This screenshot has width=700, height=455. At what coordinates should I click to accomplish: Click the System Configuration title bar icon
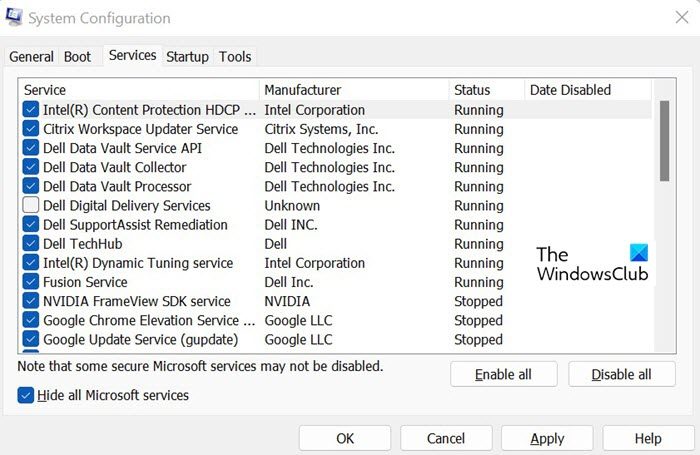[x=14, y=17]
